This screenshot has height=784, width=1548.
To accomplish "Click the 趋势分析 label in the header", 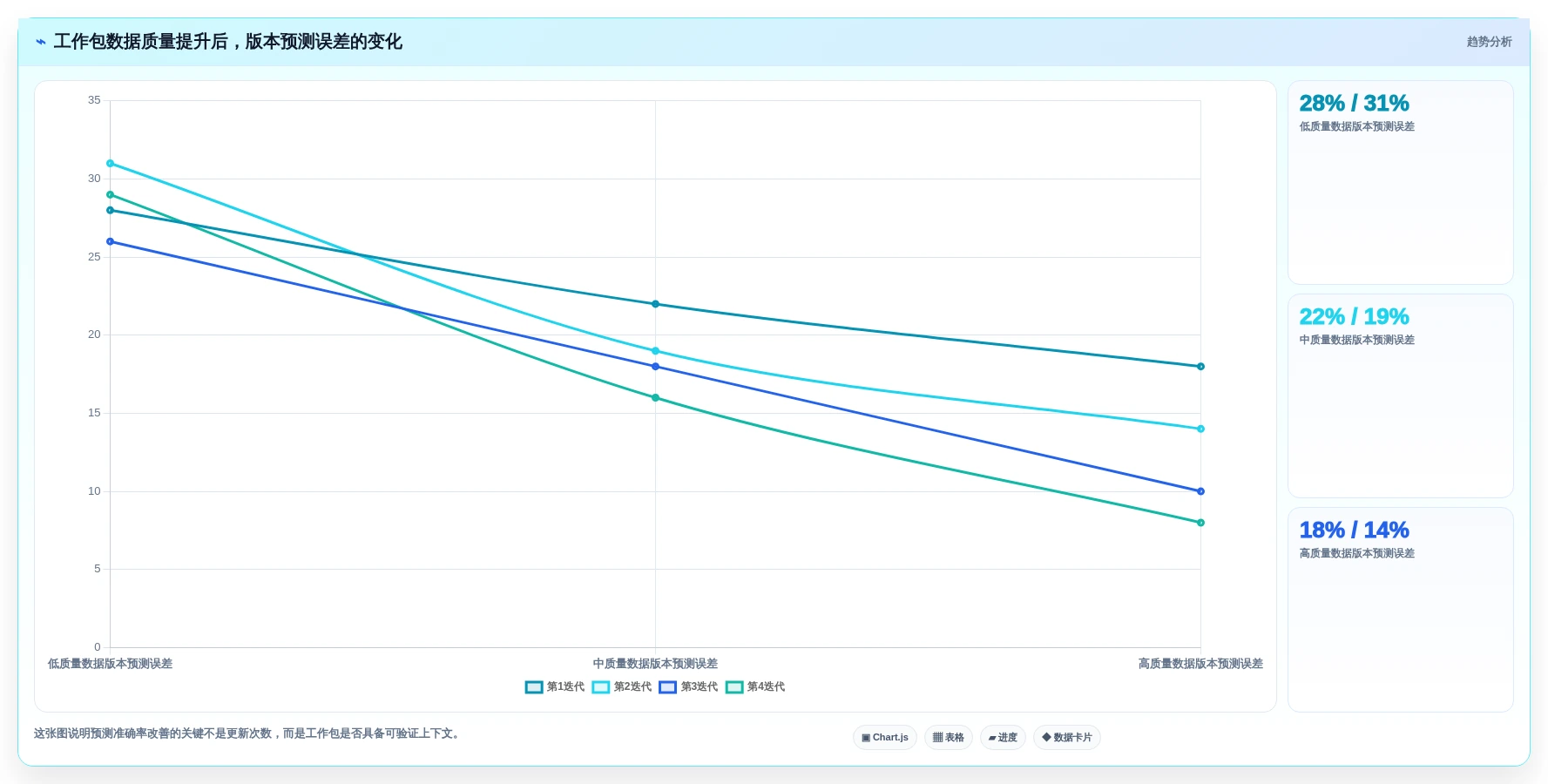I will click(x=1489, y=42).
